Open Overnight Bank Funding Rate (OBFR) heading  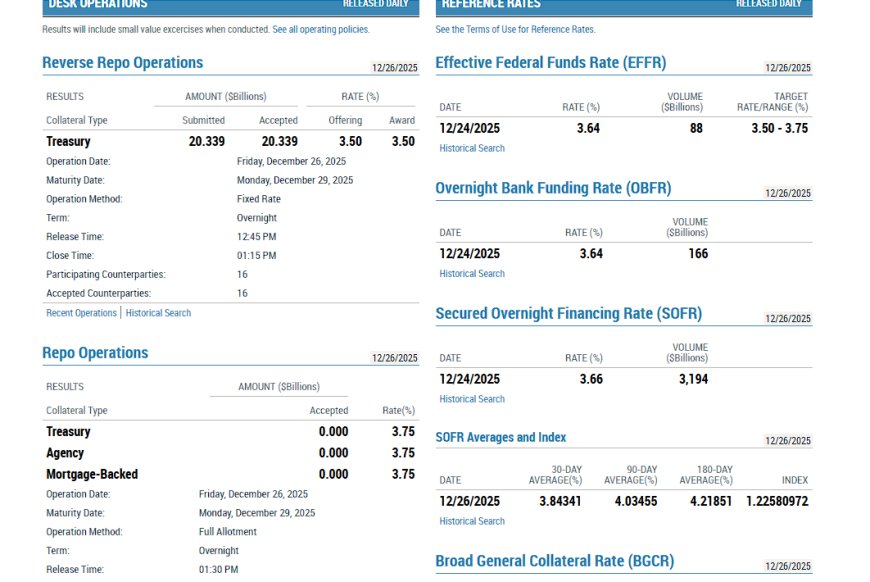[x=553, y=188]
